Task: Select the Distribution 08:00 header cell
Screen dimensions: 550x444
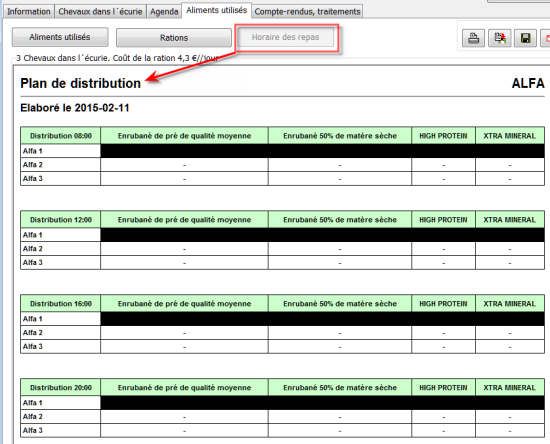Action: click(61, 136)
